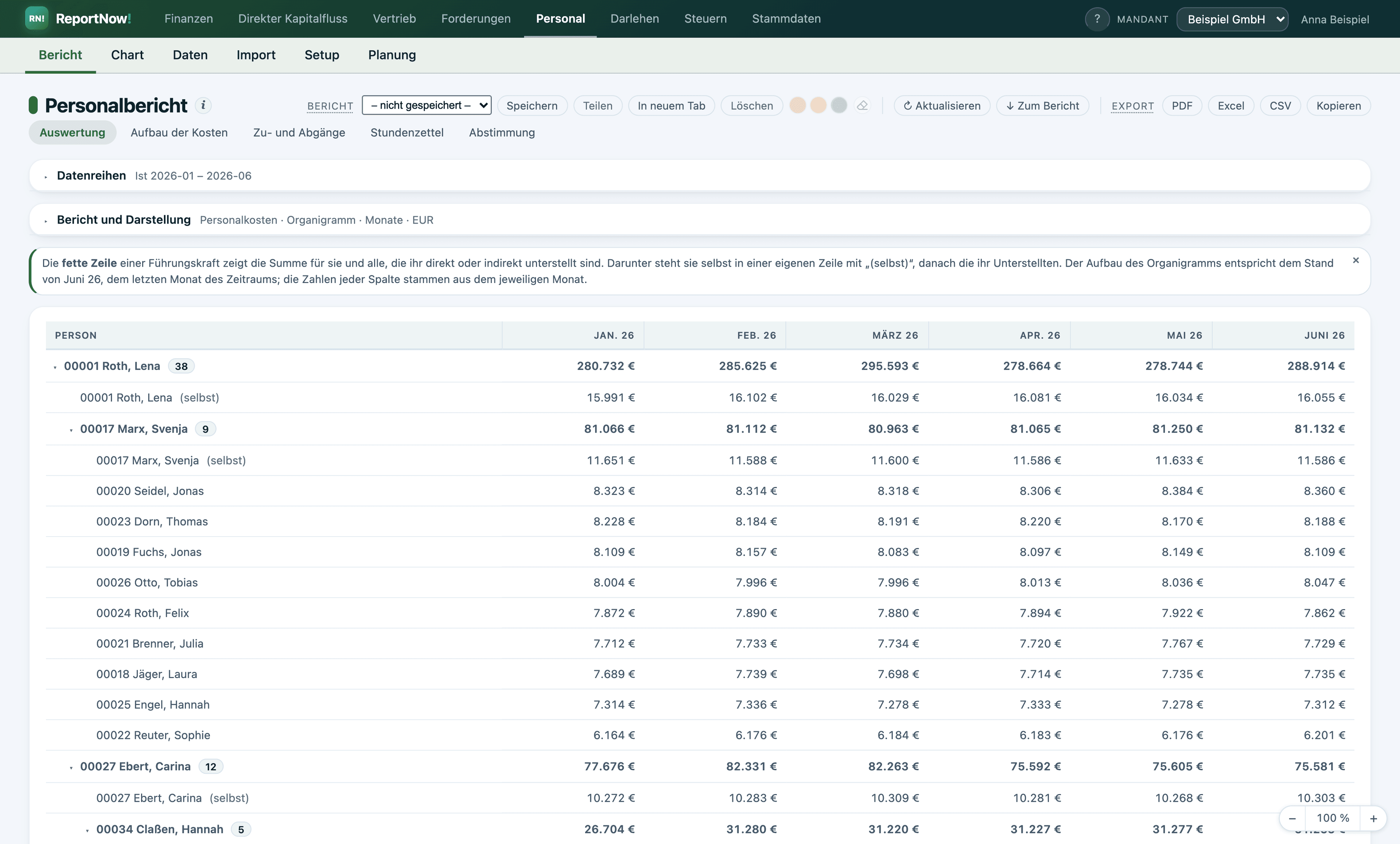Click the info icon beside Personalbericht
Viewport: 1400px width, 844px height.
203,105
